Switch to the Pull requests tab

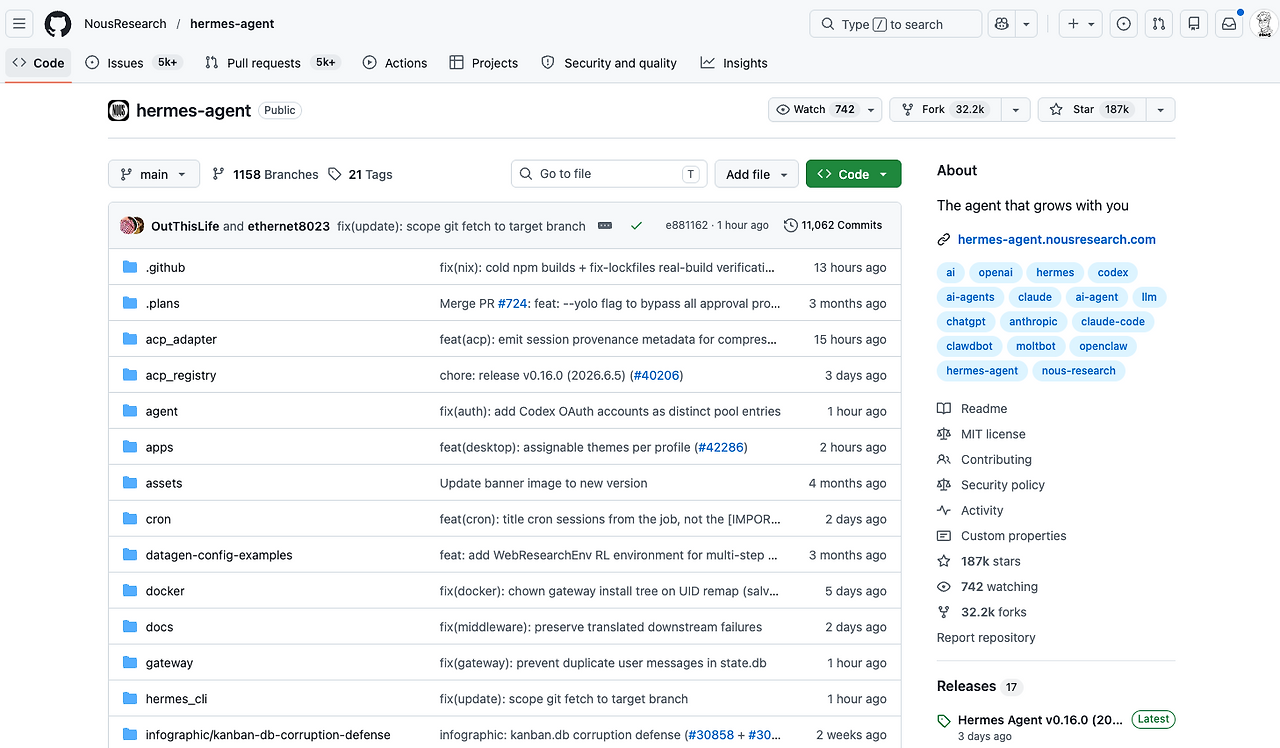tap(272, 63)
